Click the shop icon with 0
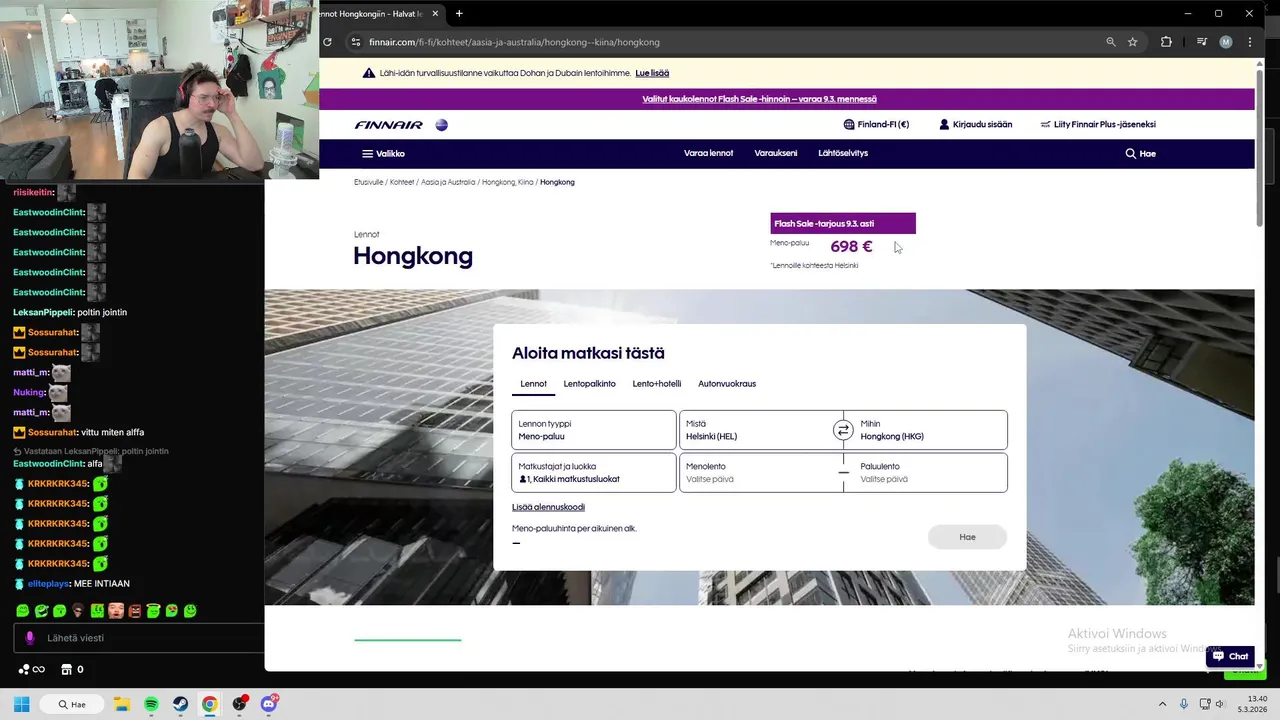 tap(72, 670)
